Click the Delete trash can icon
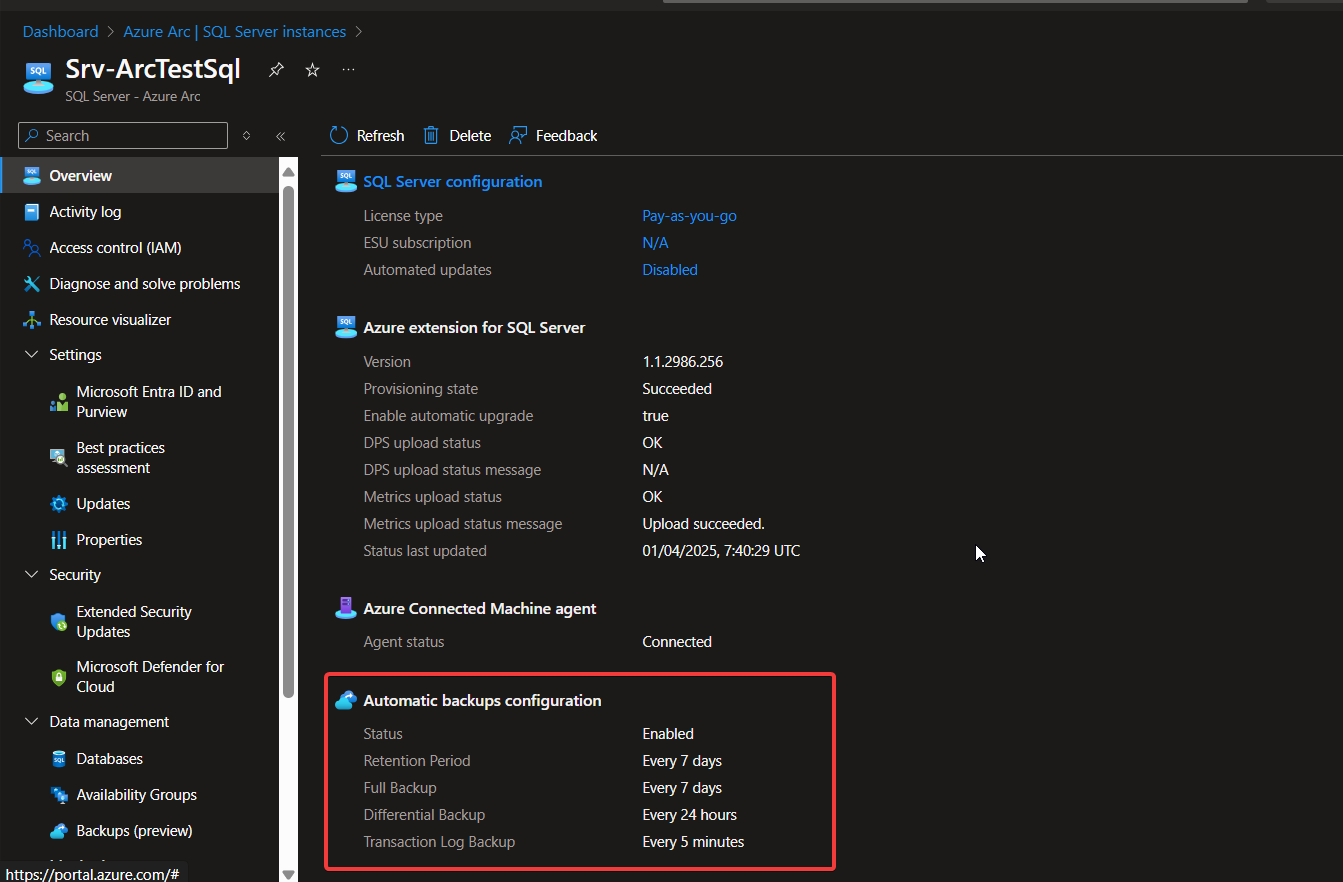 (x=431, y=136)
